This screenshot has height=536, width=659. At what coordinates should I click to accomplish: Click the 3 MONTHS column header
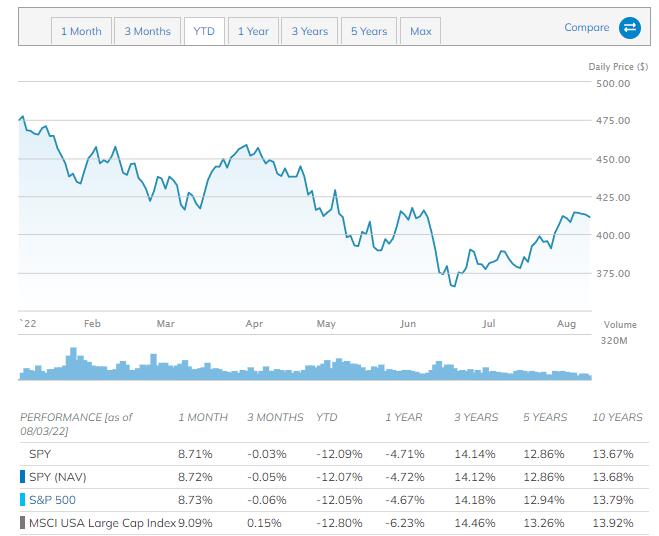click(275, 417)
